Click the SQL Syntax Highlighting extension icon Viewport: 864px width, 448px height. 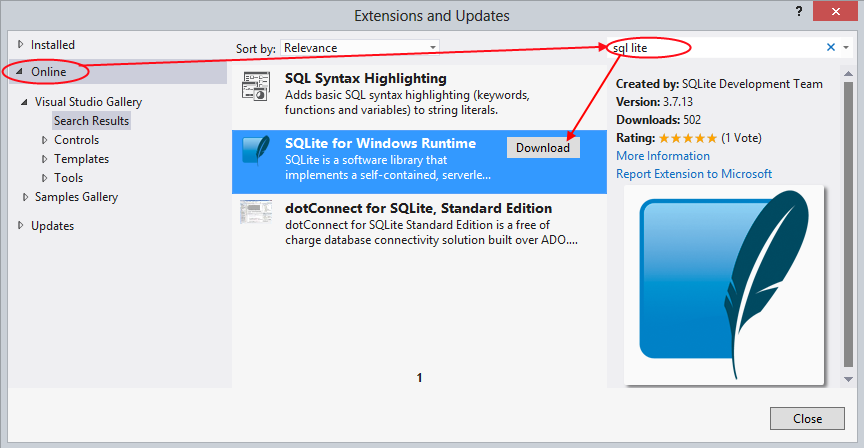pos(256,88)
